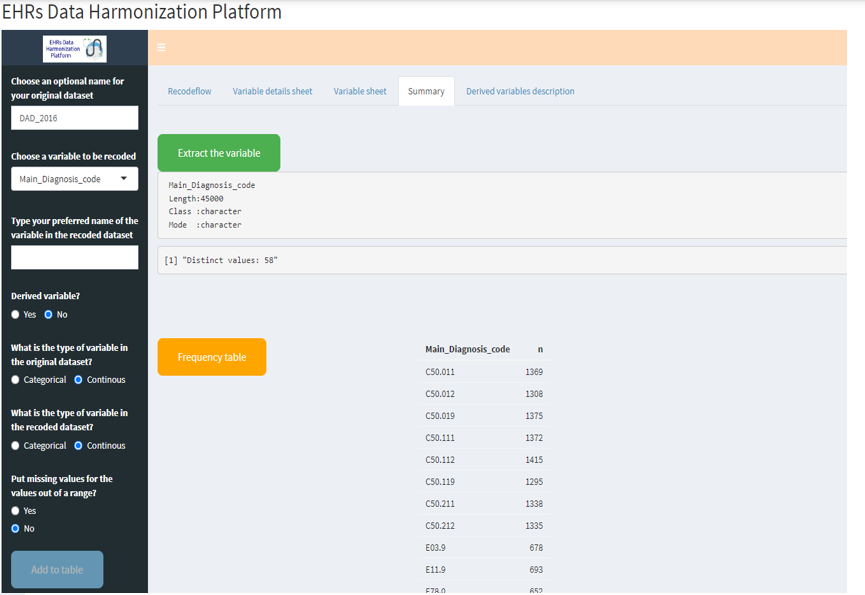This screenshot has height=595, width=865.
Task: Choose Categorical for recoded dataset type
Action: 15,446
